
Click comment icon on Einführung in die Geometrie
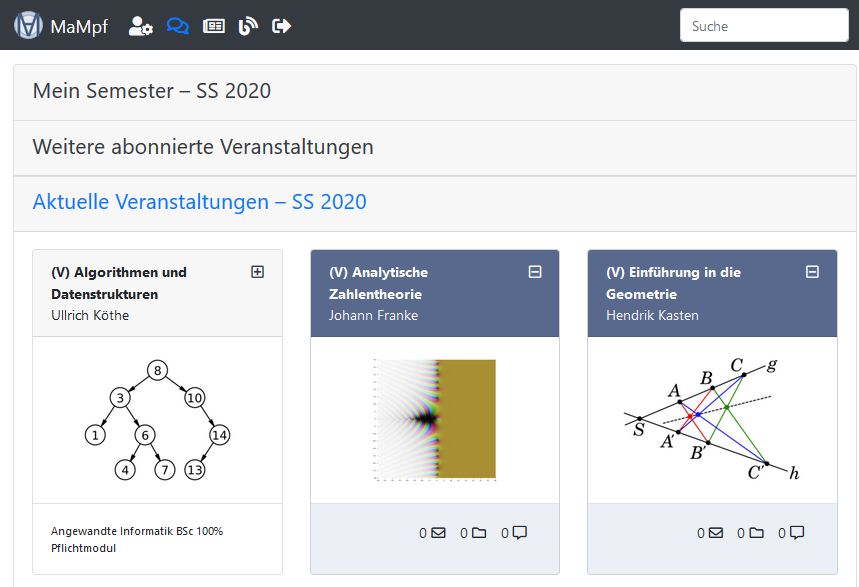797,533
